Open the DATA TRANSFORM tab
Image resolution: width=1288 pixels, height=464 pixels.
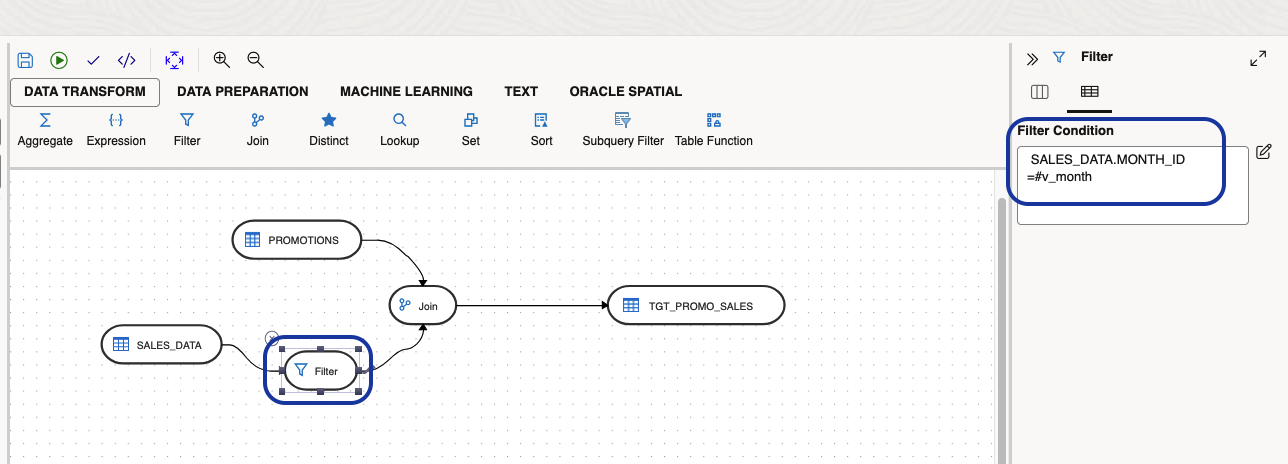tap(85, 91)
